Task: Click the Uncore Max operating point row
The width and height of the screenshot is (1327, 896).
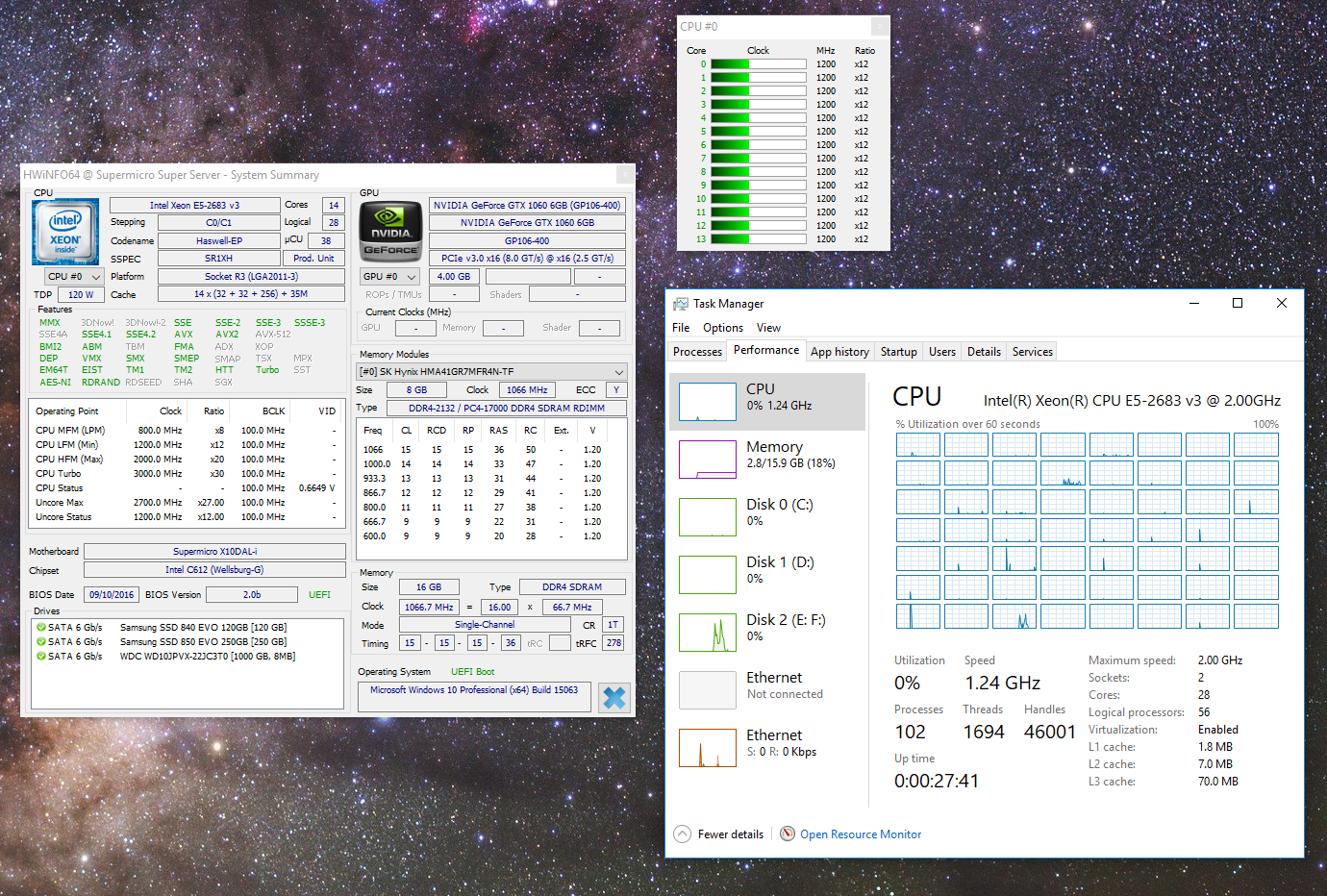Action: [x=185, y=503]
